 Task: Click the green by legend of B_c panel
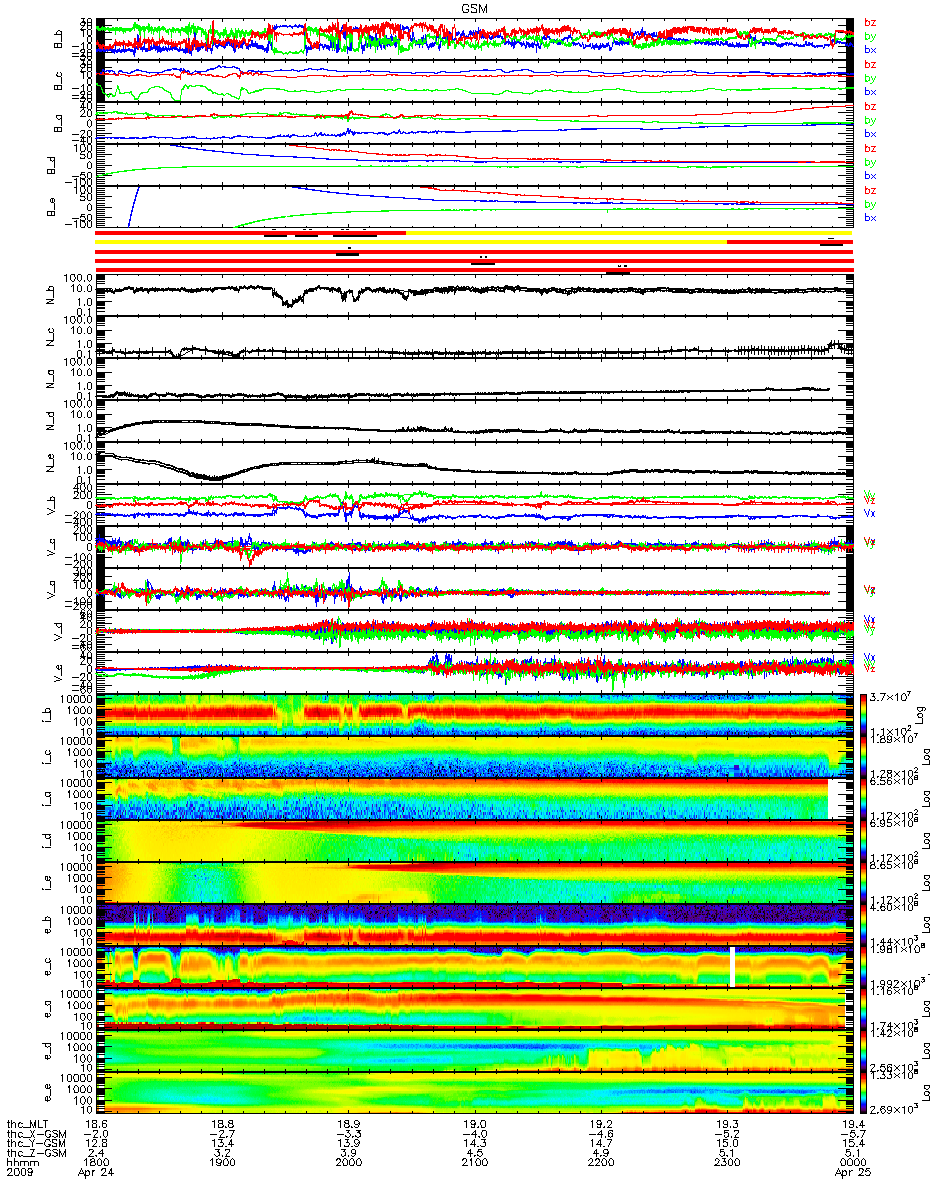click(x=870, y=78)
